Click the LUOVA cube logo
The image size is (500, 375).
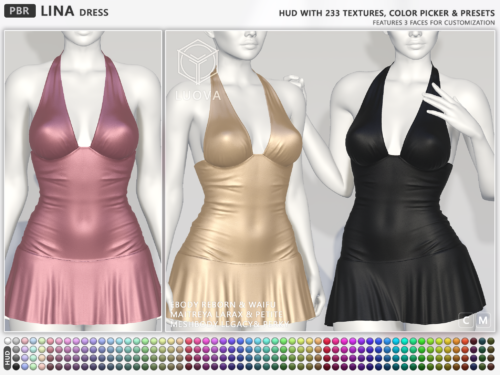click(198, 62)
